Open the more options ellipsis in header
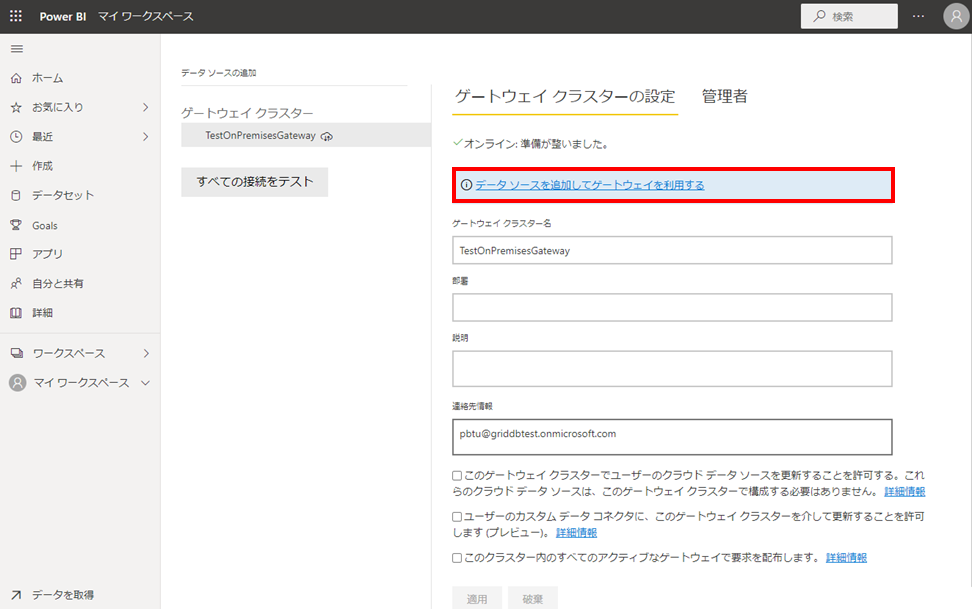 pyautogui.click(x=919, y=17)
